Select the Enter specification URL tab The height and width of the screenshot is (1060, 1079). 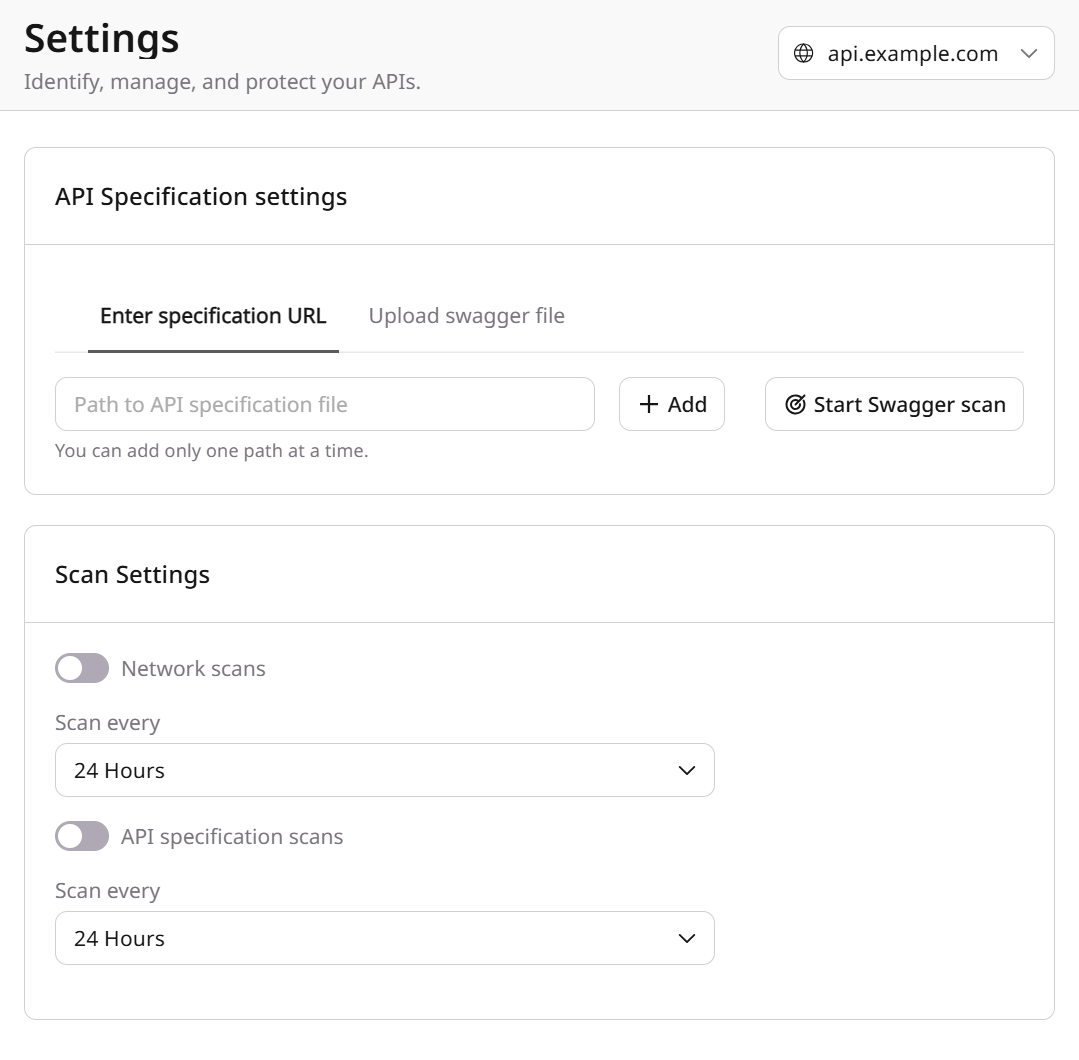tap(213, 315)
